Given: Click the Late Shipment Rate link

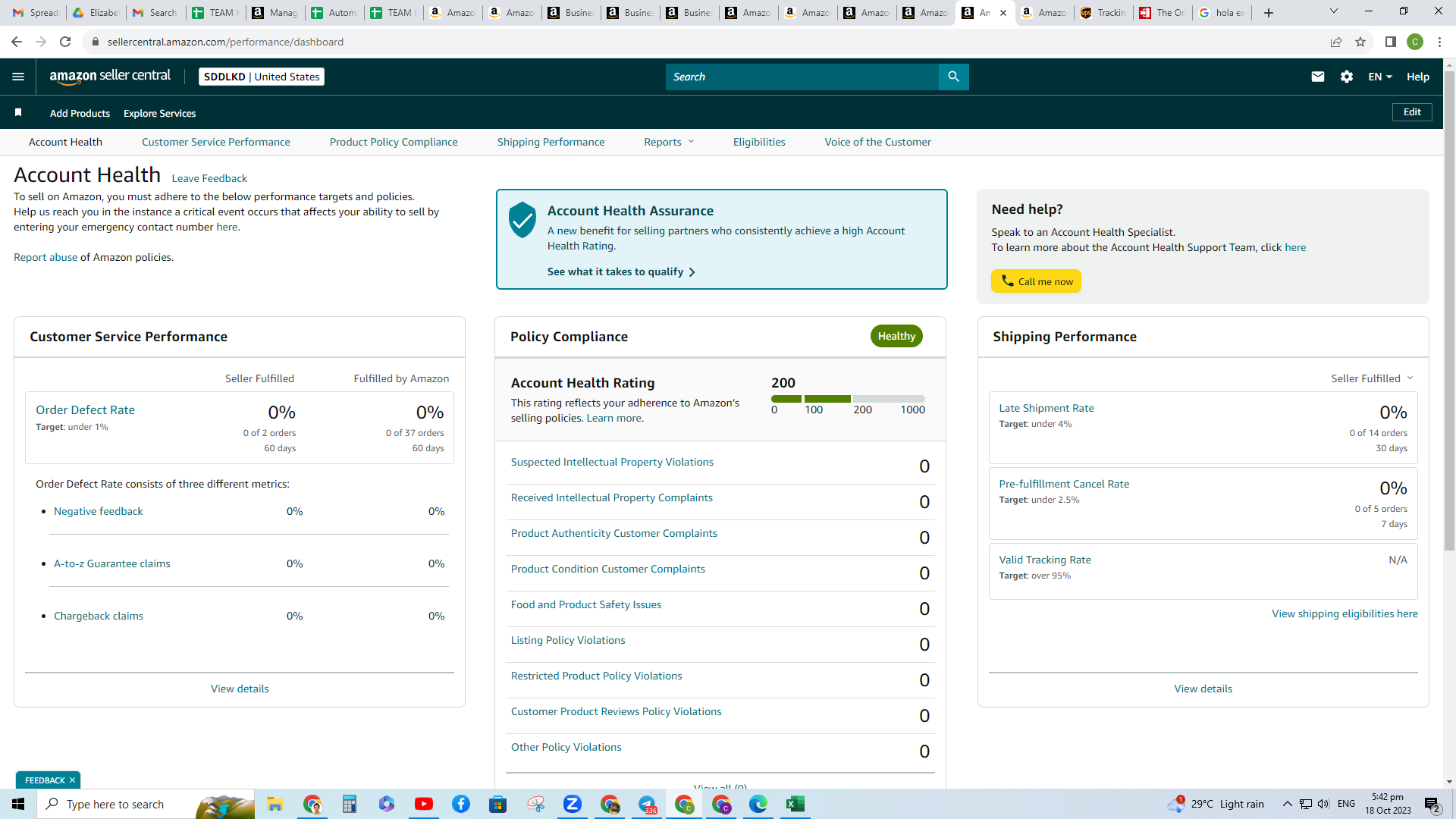Looking at the screenshot, I should [x=1046, y=408].
